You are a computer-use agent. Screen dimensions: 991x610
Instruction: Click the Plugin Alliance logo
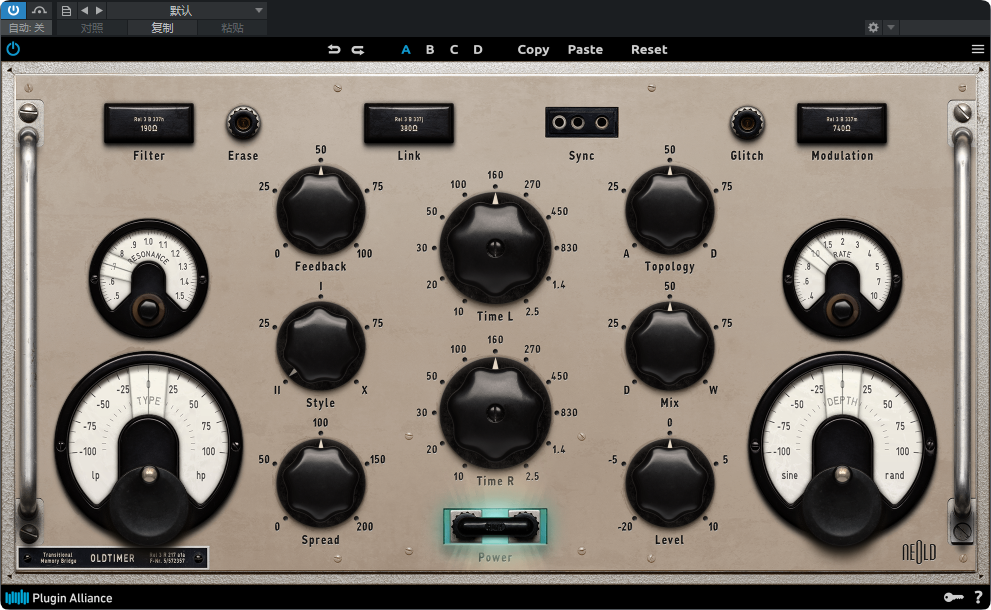pos(59,597)
